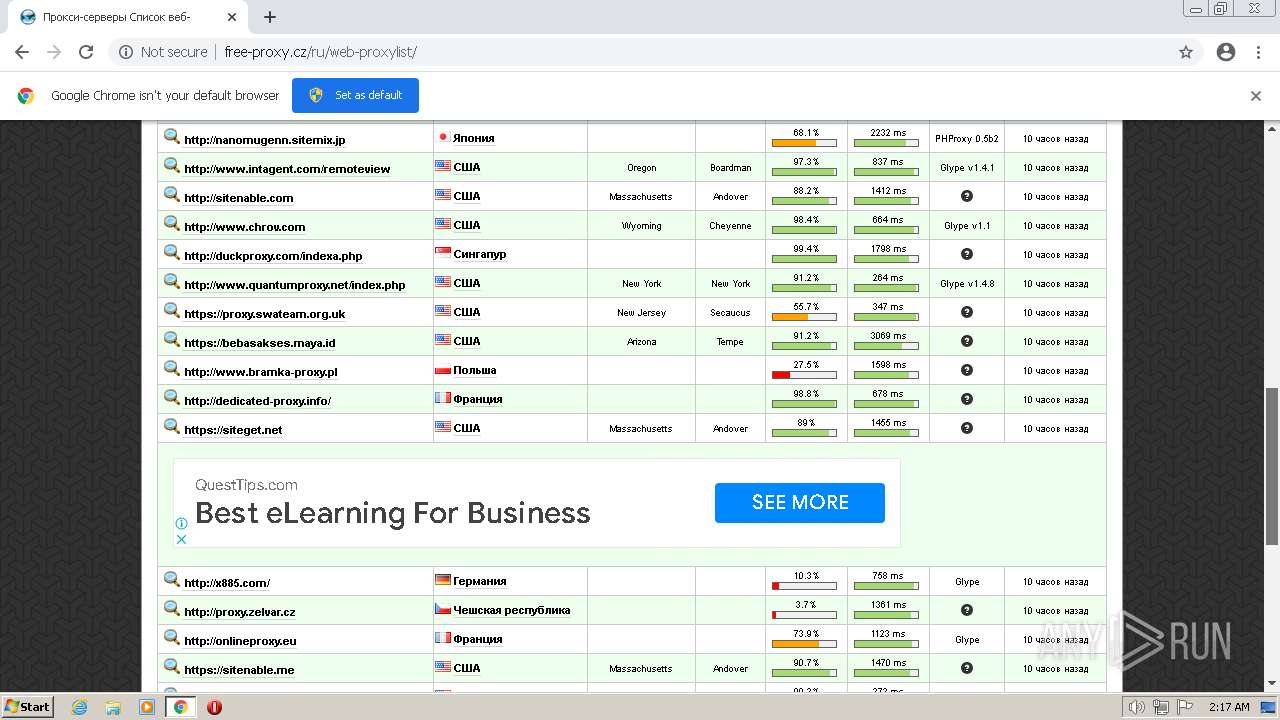Image resolution: width=1280 pixels, height=720 pixels.
Task: Click question mark icon in bramka-proxy.pl row
Action: 967,370
